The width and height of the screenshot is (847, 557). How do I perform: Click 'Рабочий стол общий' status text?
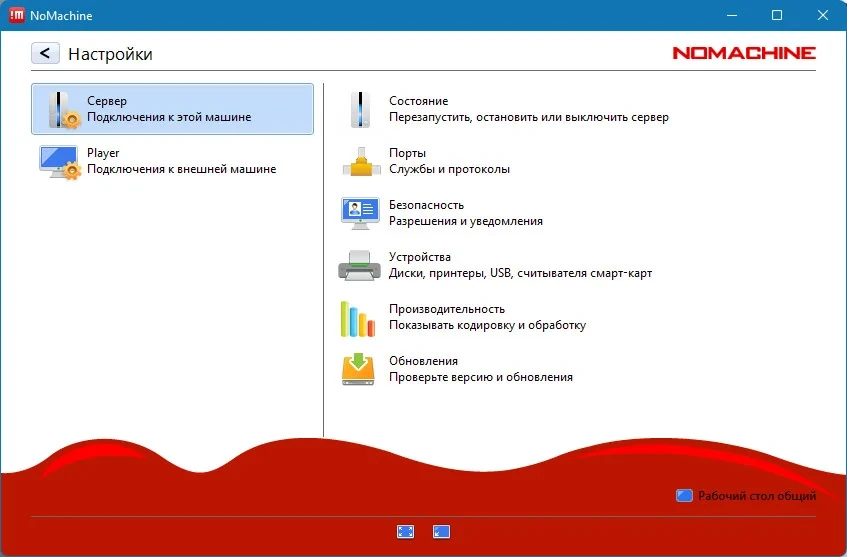[x=757, y=495]
